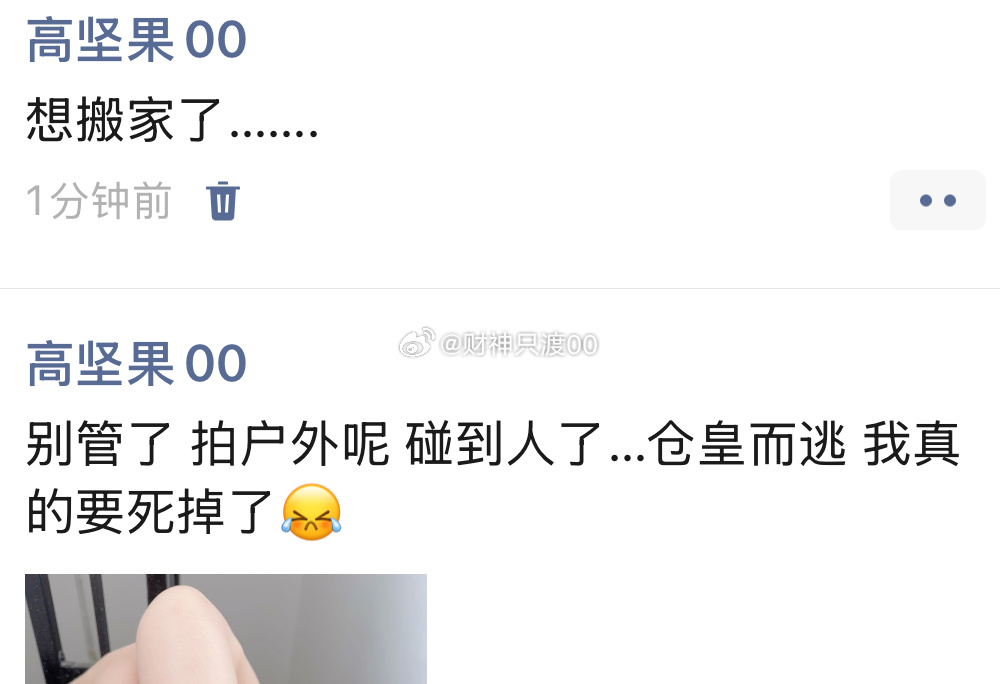Open the two-dot more options button

point(938,200)
